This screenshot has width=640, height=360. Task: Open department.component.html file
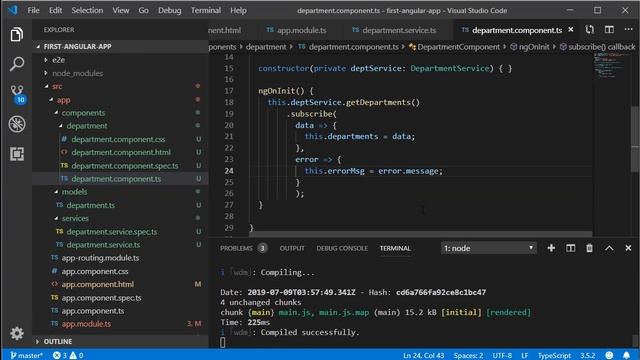tap(121, 152)
